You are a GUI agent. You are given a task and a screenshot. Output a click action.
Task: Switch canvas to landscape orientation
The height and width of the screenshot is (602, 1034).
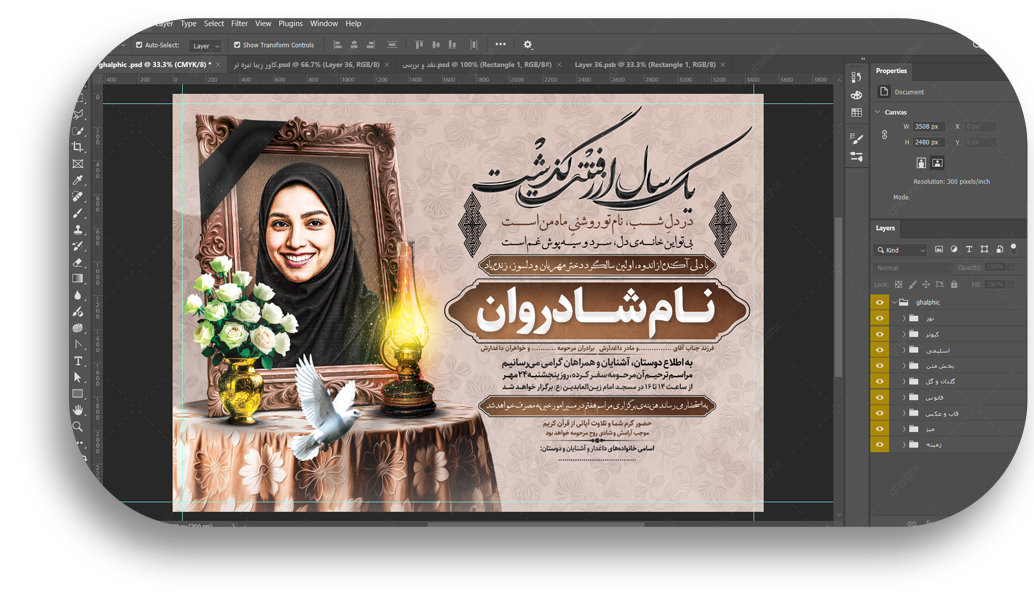tap(937, 163)
